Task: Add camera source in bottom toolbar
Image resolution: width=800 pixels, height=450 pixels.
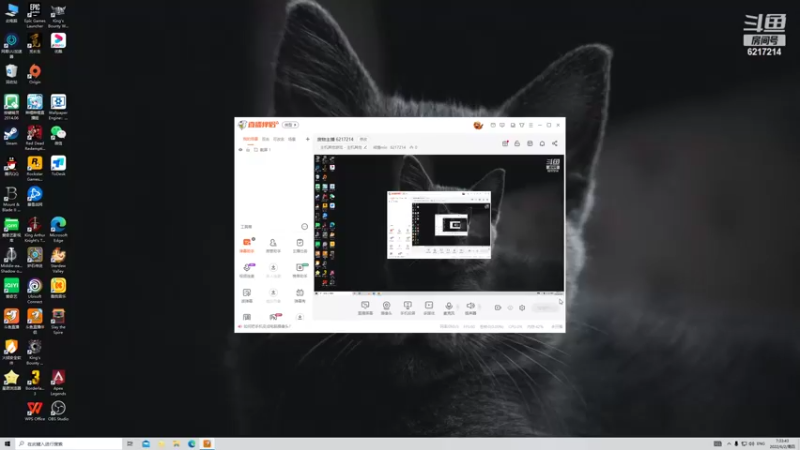Action: 386,308
